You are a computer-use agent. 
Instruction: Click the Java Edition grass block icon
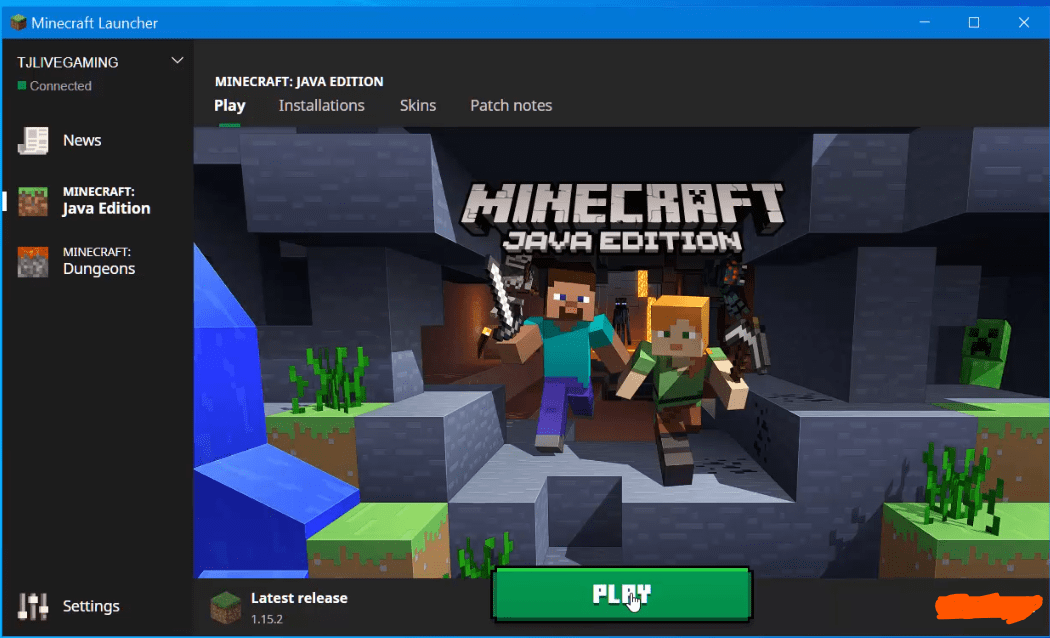click(x=33, y=202)
